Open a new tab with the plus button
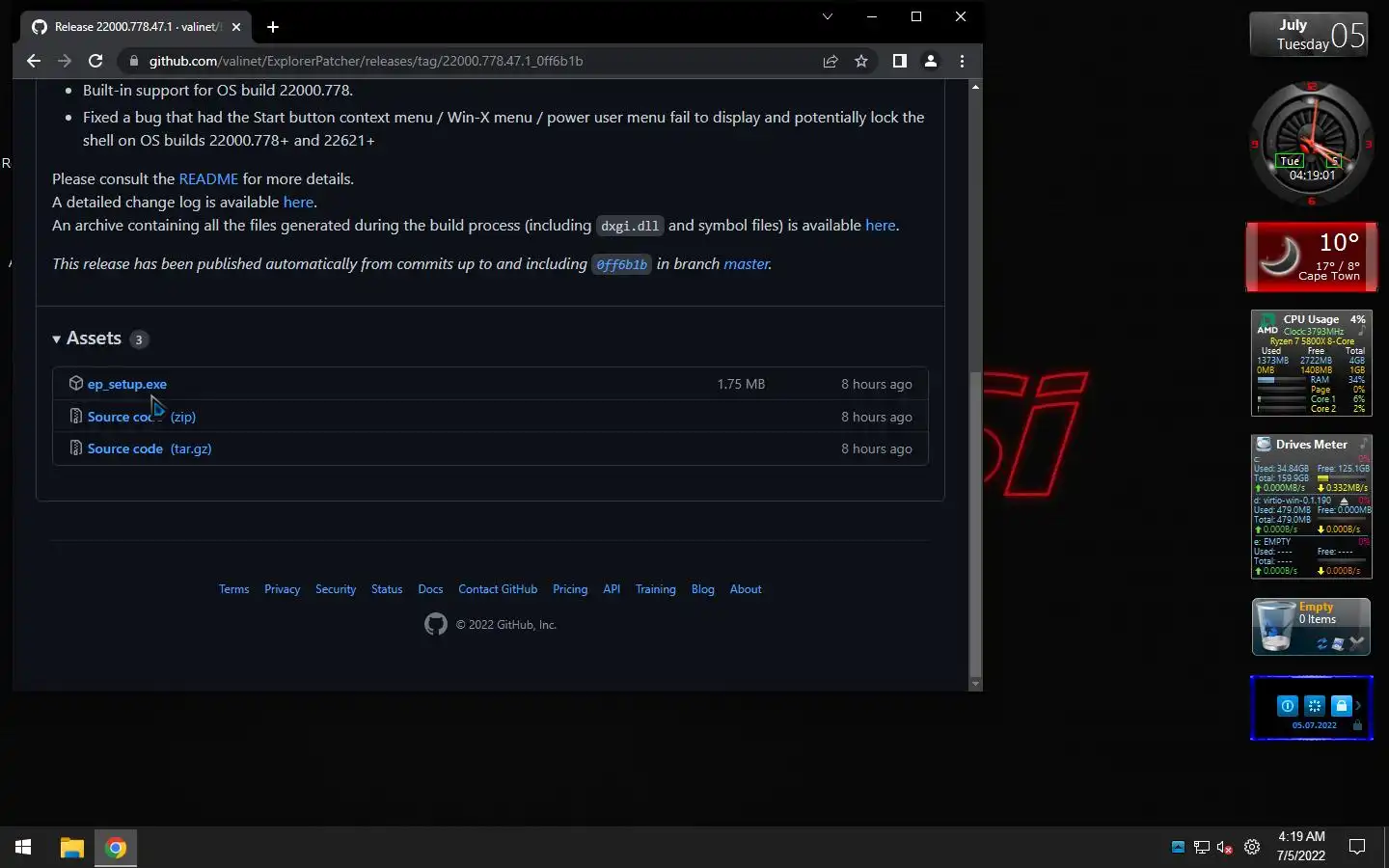 tap(273, 27)
